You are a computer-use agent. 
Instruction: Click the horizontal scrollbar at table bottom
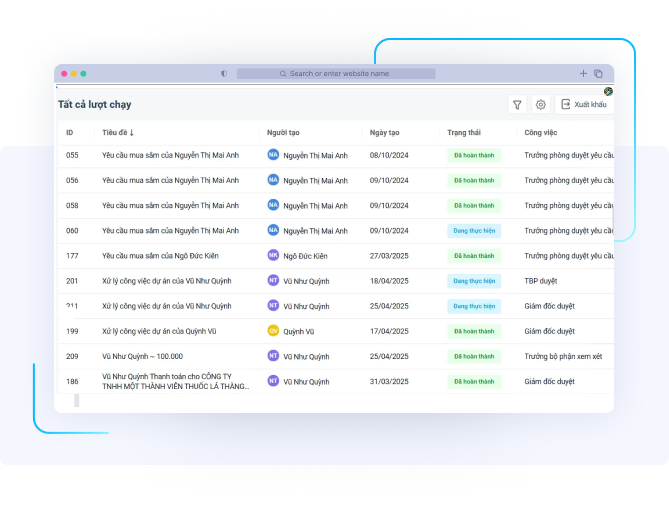pyautogui.click(x=77, y=400)
